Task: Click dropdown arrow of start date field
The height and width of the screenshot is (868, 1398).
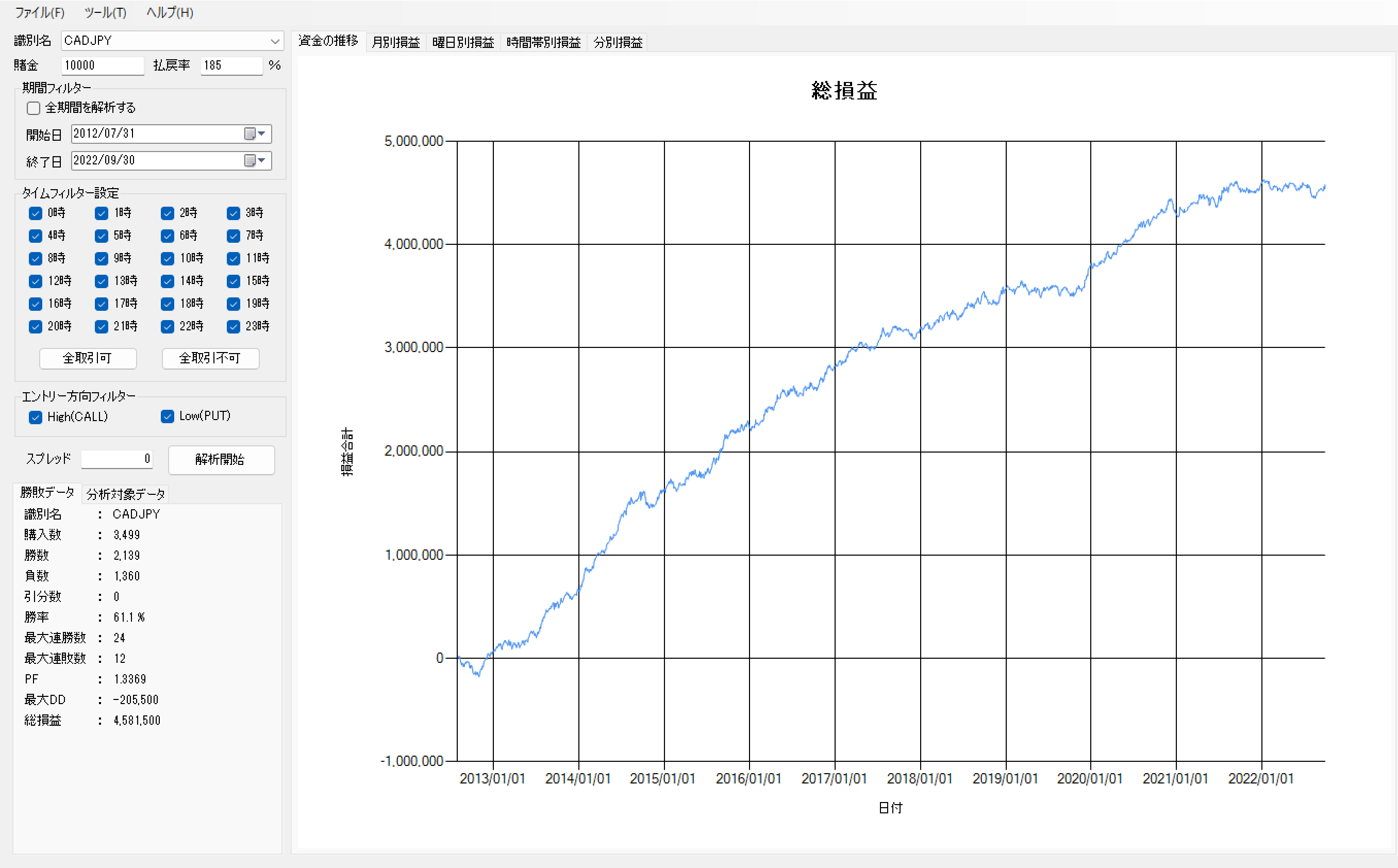Action: [262, 134]
